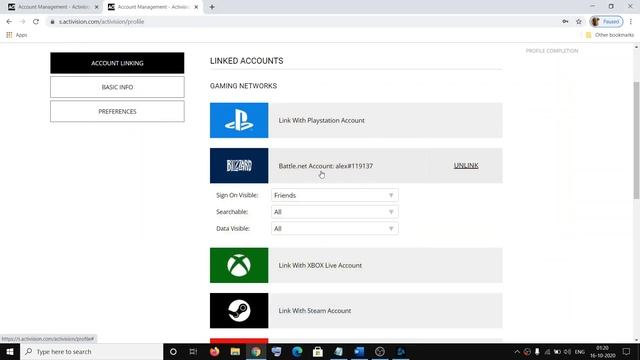Open the Basic Info section
Image resolution: width=640 pixels, height=360 pixels.
coord(117,87)
